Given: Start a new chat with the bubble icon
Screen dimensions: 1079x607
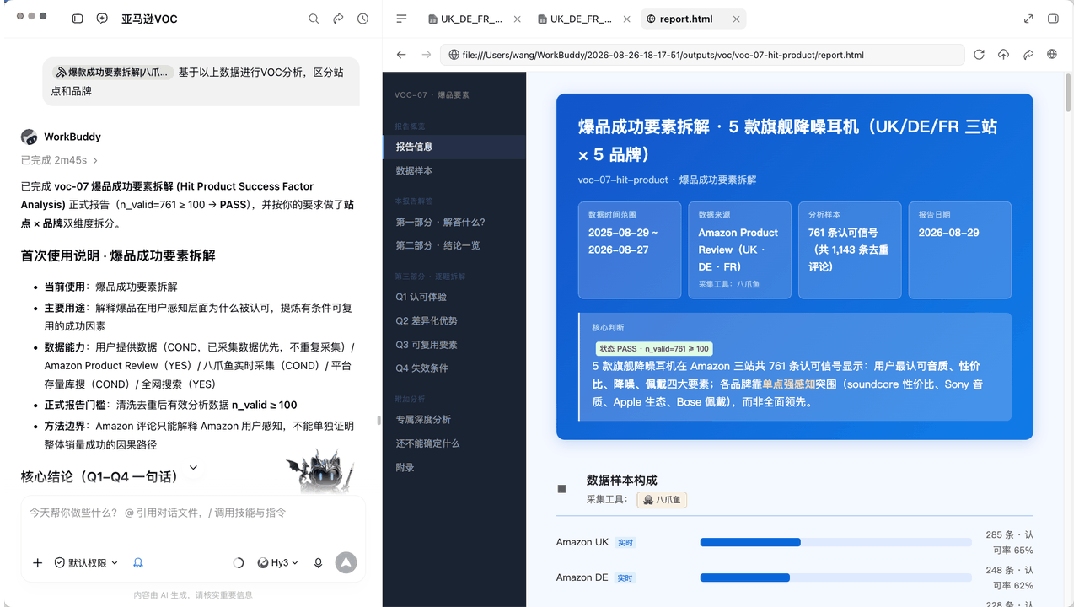Looking at the screenshot, I should tap(102, 19).
